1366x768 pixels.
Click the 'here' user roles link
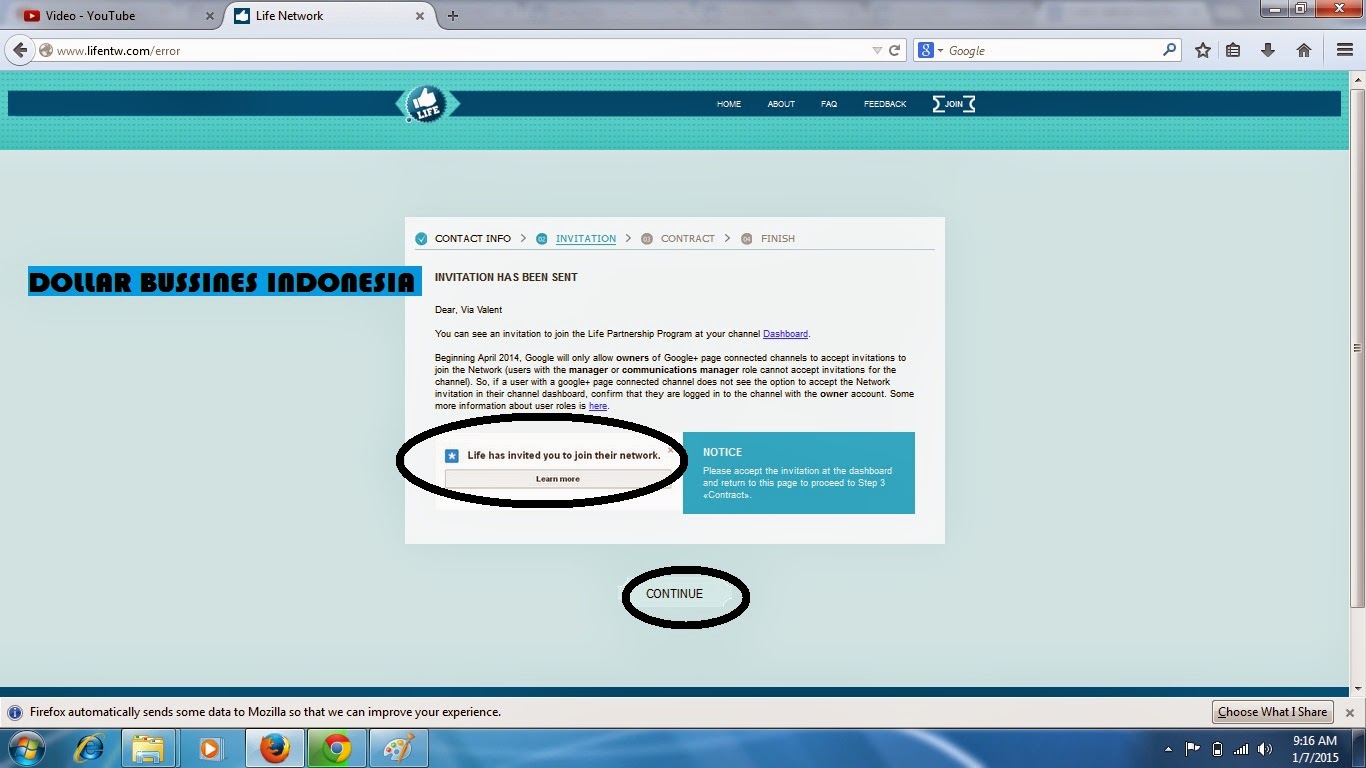pos(597,406)
